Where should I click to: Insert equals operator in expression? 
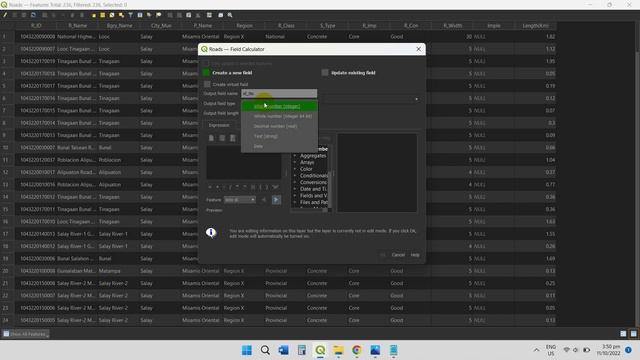point(210,187)
